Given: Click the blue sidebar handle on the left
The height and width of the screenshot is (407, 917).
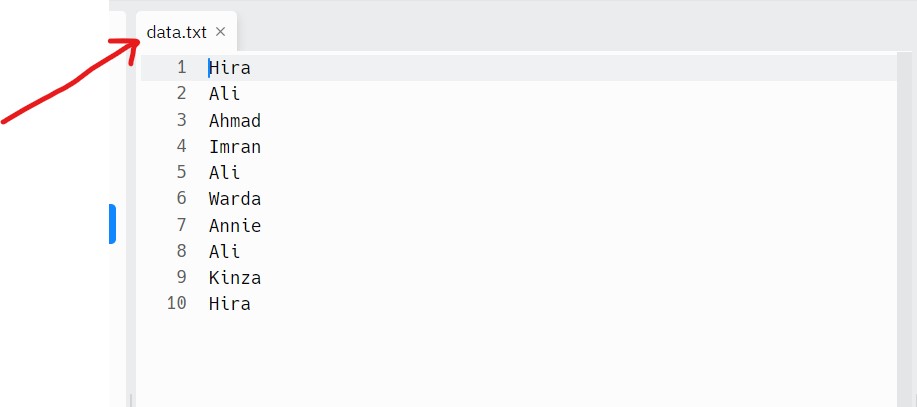Looking at the screenshot, I should [x=112, y=224].
